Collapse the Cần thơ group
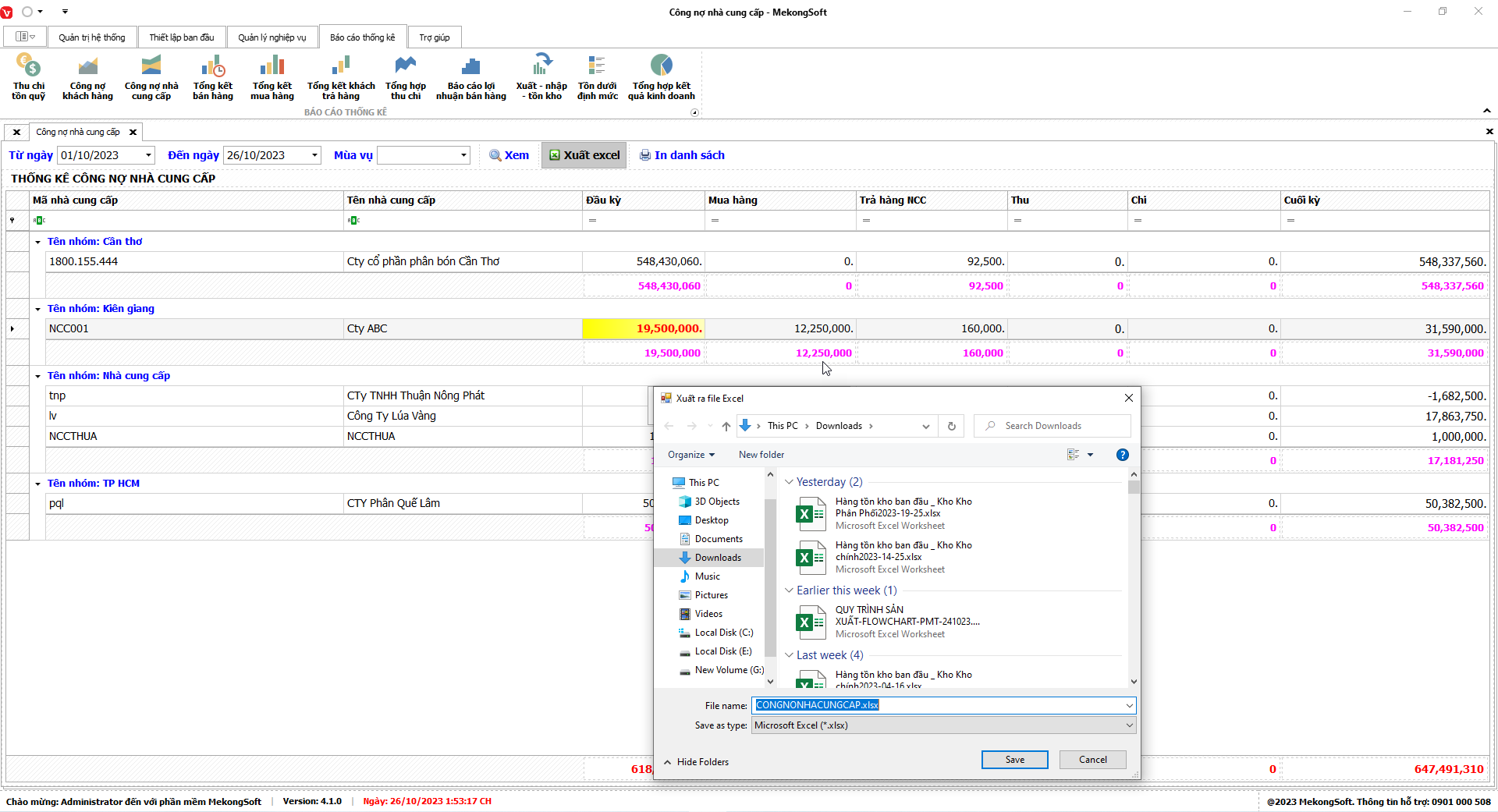 pyautogui.click(x=37, y=242)
